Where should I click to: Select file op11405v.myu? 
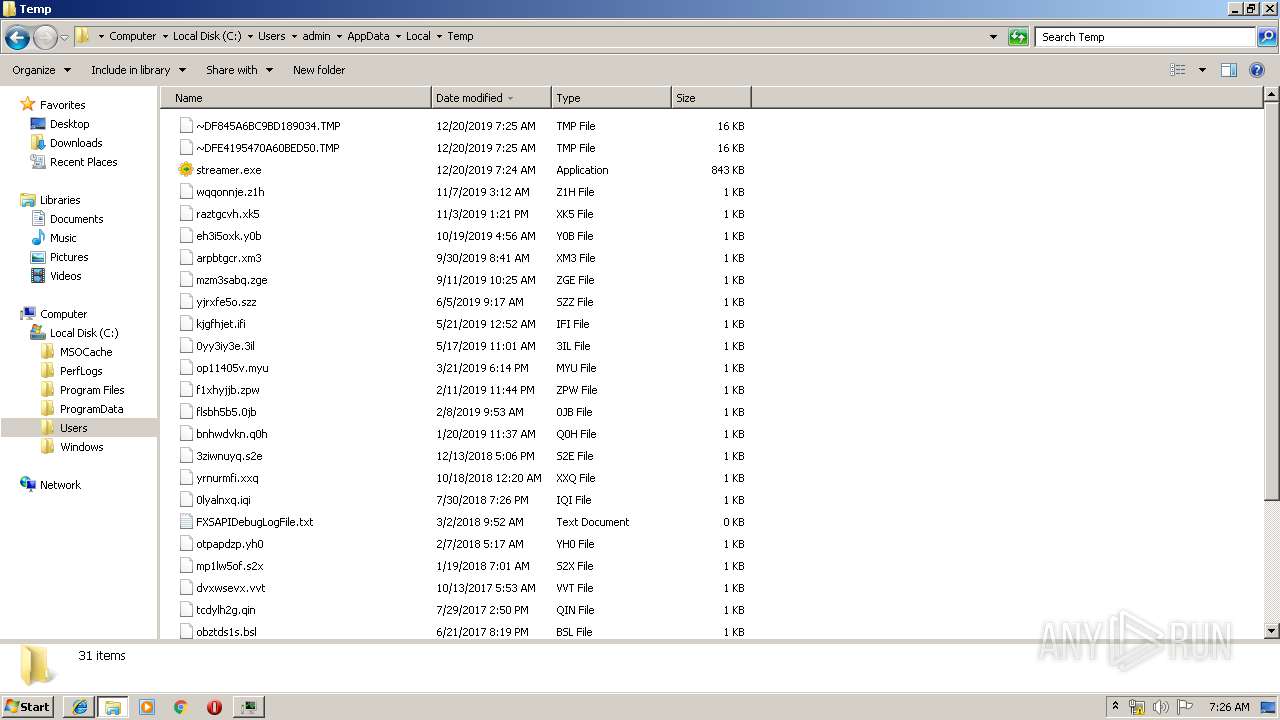pos(232,368)
